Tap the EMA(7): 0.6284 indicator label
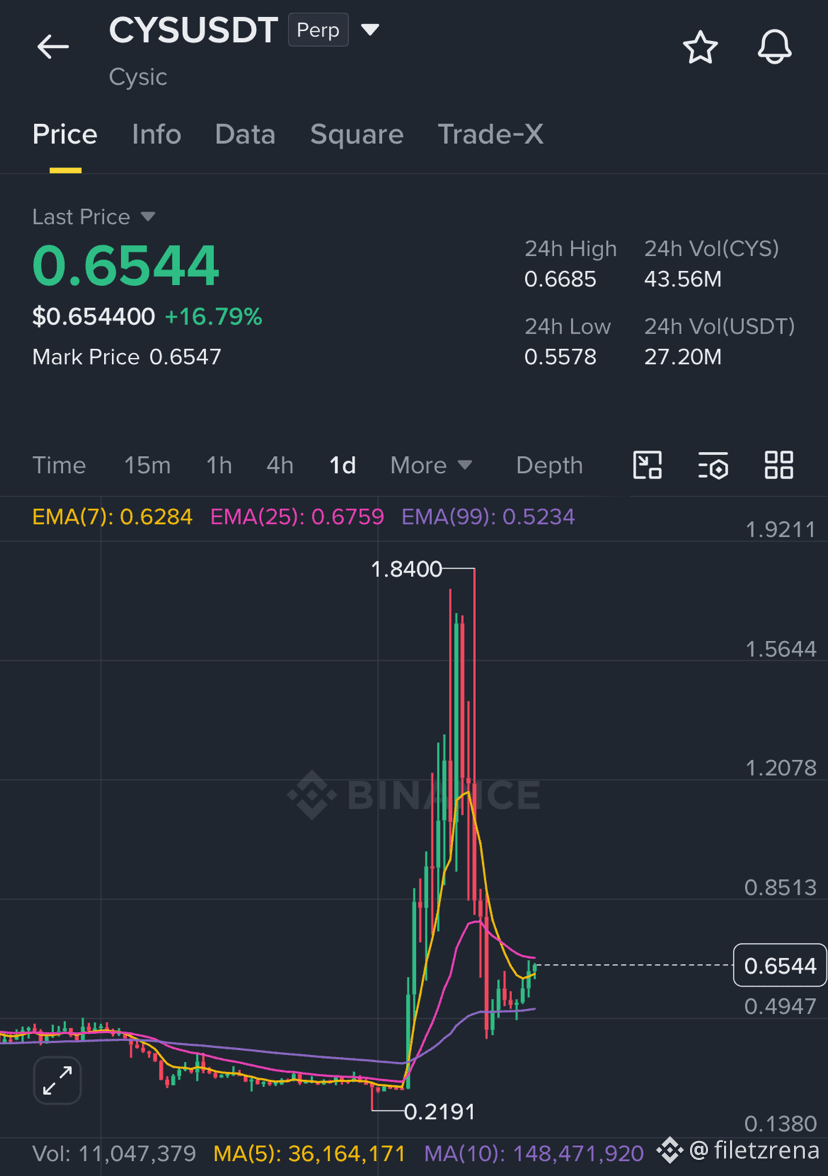828x1176 pixels. [112, 517]
